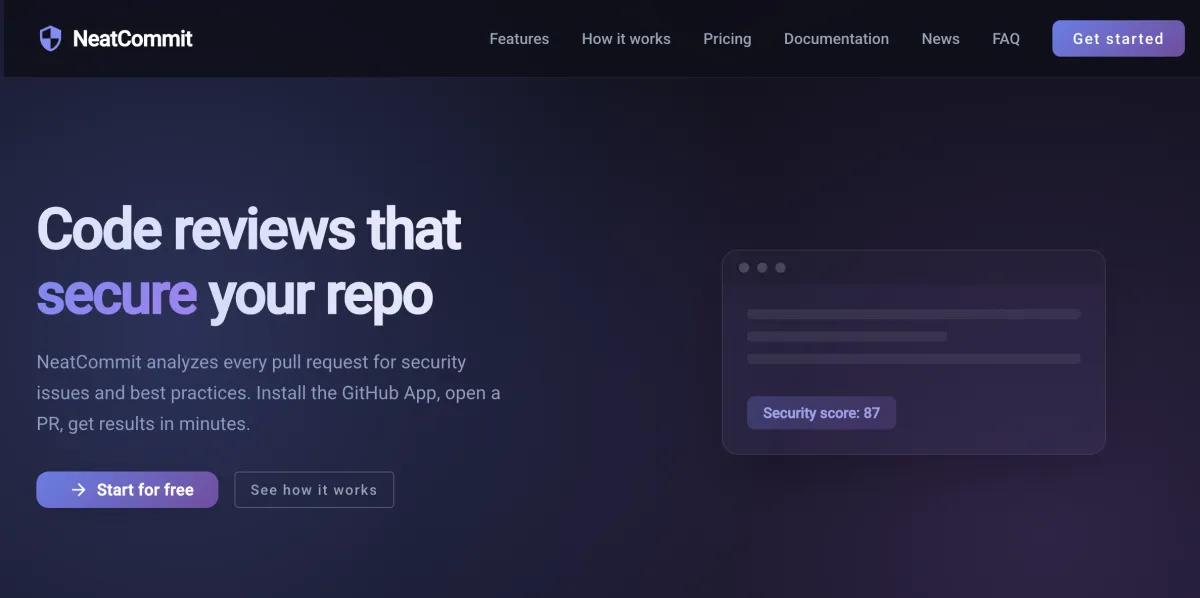1200x598 pixels.
Task: Open the Features nav link
Action: click(x=519, y=39)
